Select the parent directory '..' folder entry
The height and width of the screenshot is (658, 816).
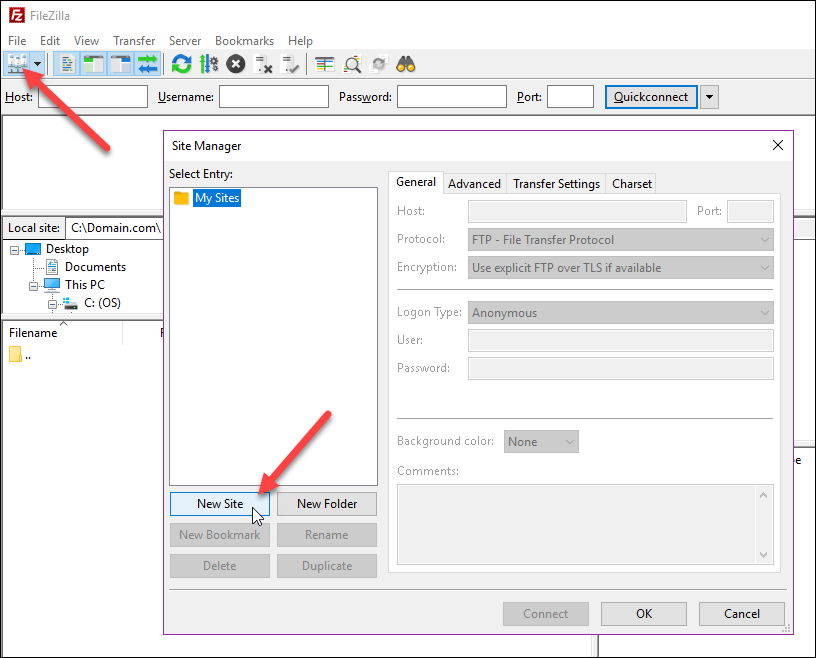point(21,355)
